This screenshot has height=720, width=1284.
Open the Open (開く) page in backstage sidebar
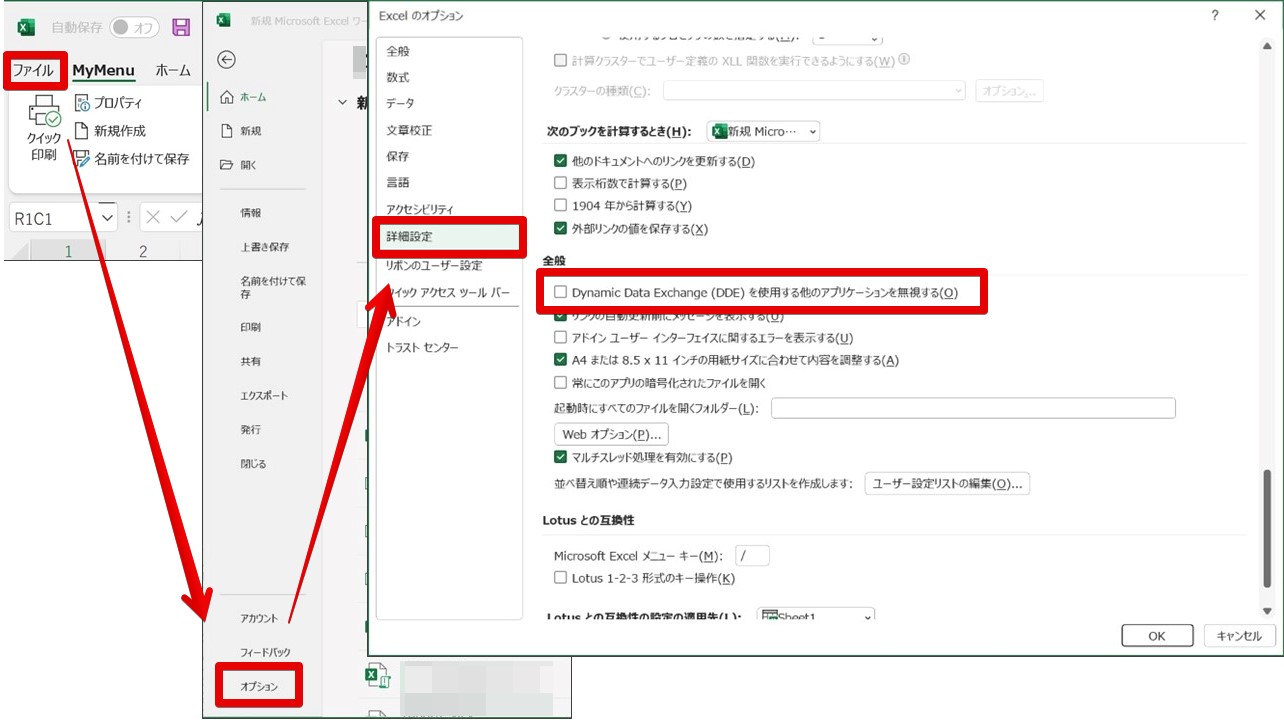(238, 165)
